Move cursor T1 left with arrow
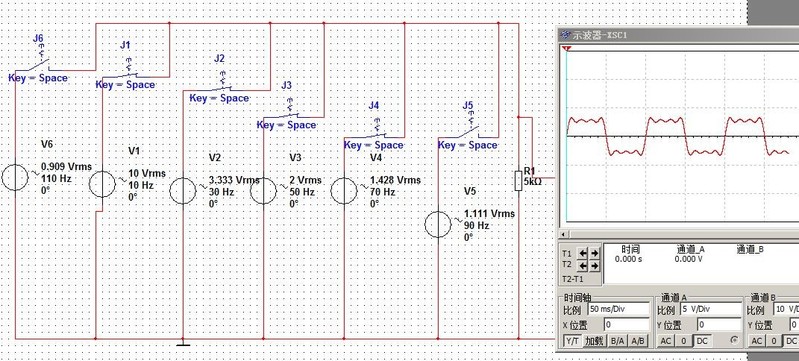Viewport: 799px width, 361px height. 582,252
